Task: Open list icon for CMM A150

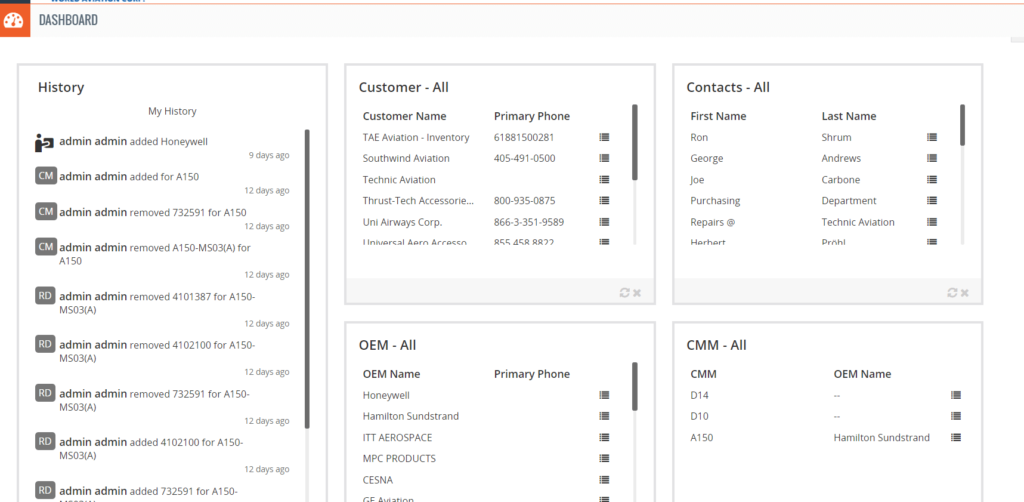Action: (956, 437)
